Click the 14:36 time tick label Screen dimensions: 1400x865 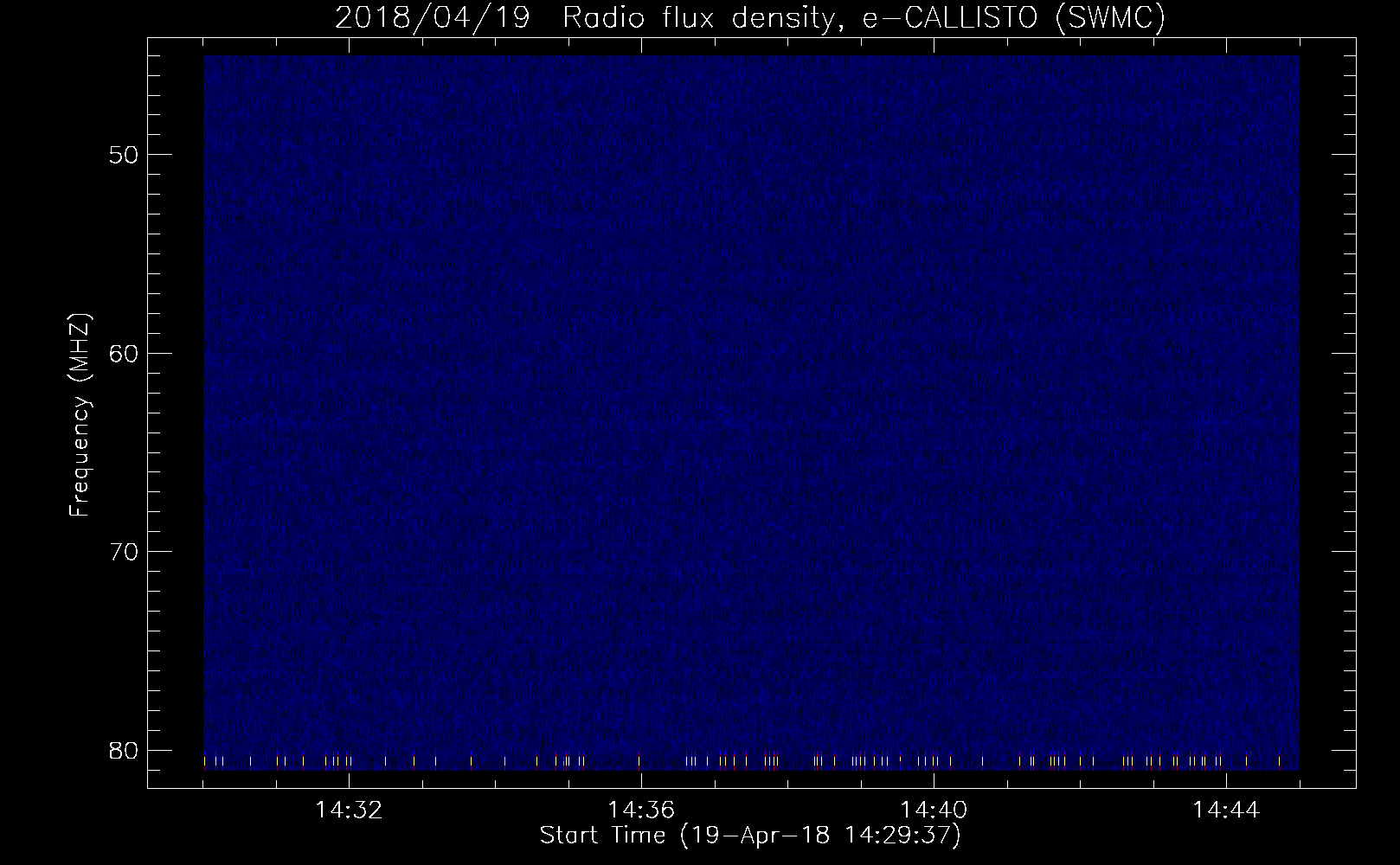point(640,811)
